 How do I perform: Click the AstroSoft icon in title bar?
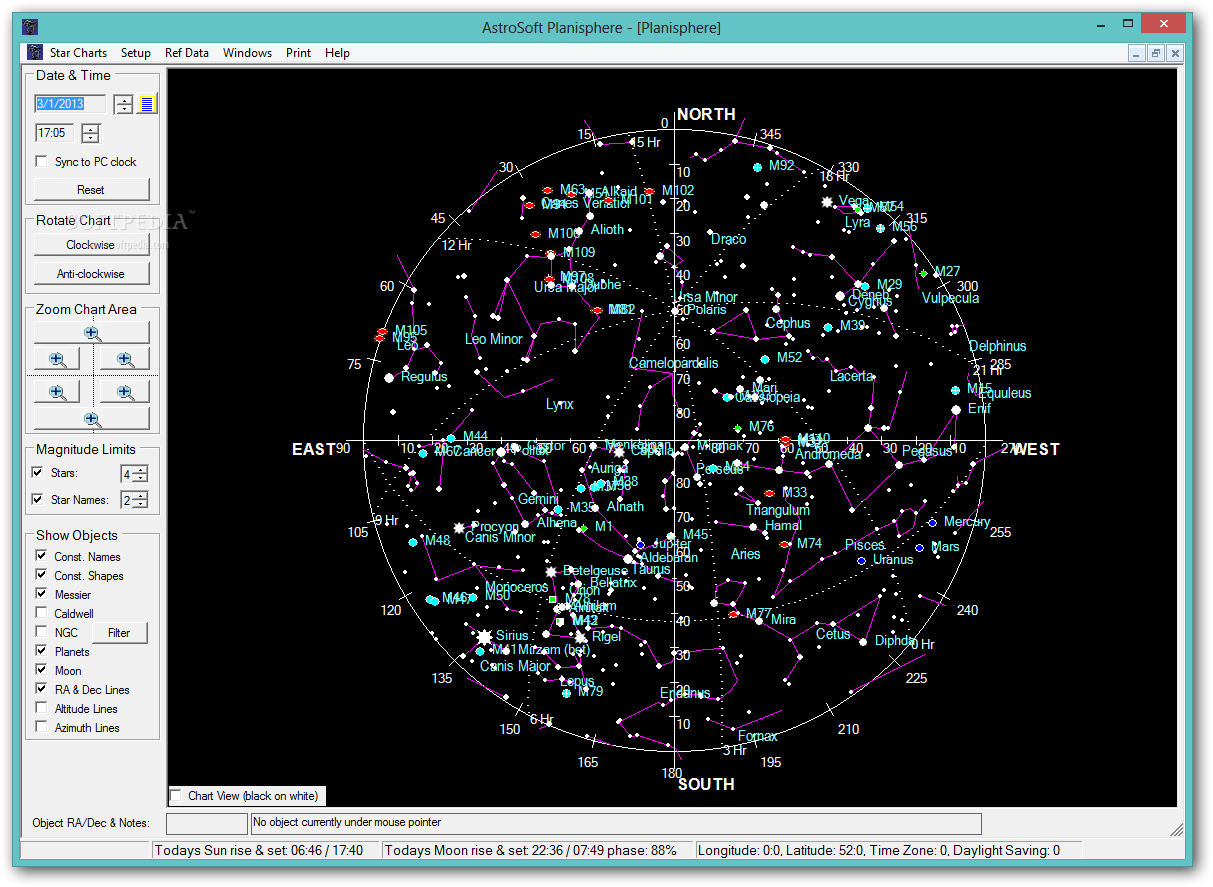pos(30,27)
